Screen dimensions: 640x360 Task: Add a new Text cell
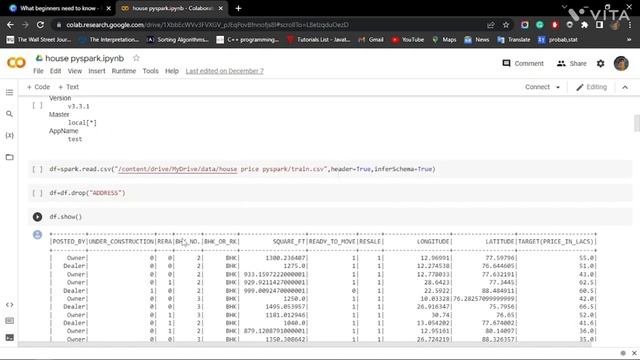click(69, 87)
